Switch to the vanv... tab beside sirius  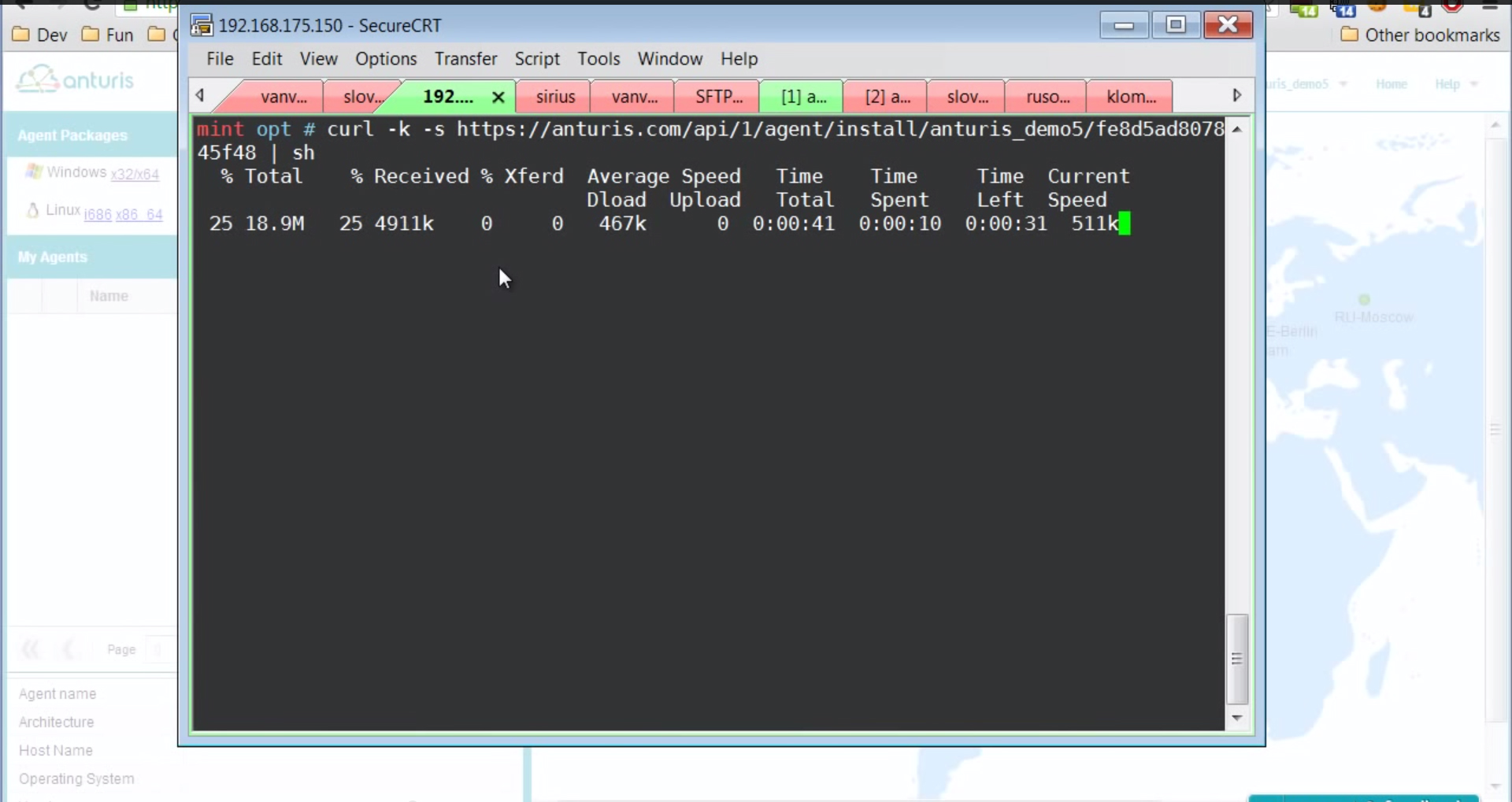click(x=634, y=97)
